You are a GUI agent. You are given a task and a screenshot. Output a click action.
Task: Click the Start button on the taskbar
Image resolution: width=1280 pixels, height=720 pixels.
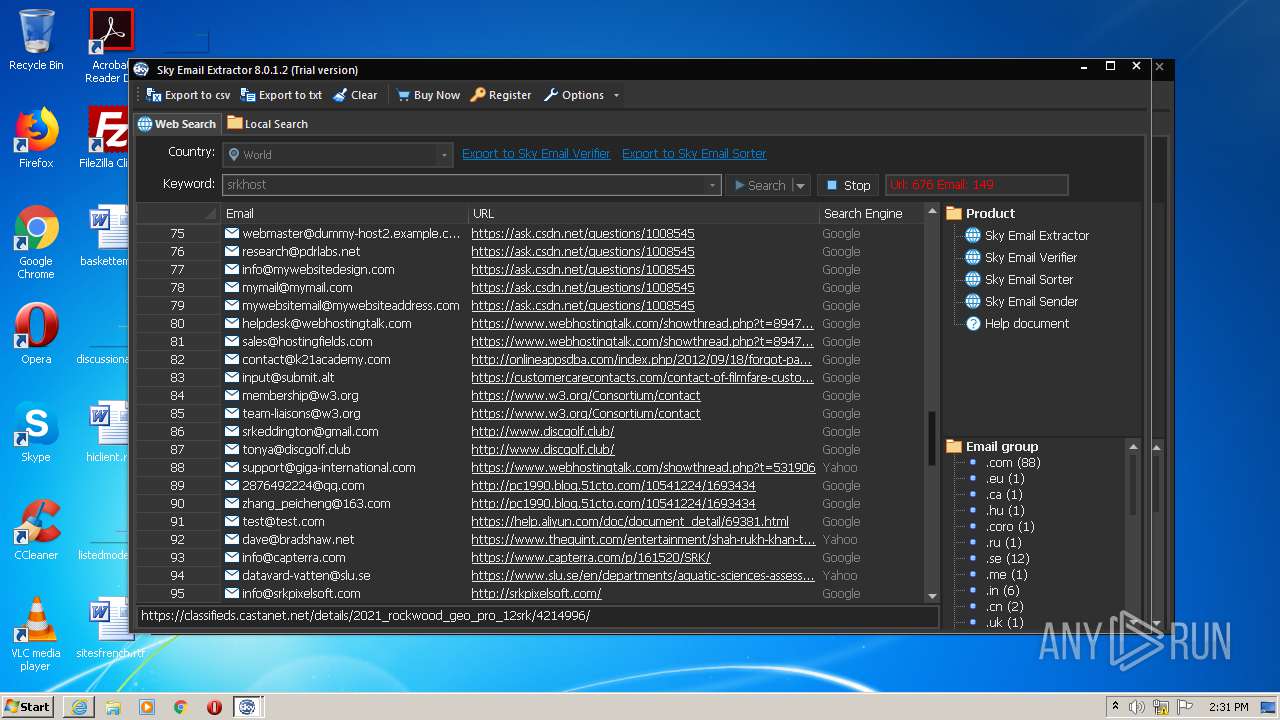pos(28,706)
